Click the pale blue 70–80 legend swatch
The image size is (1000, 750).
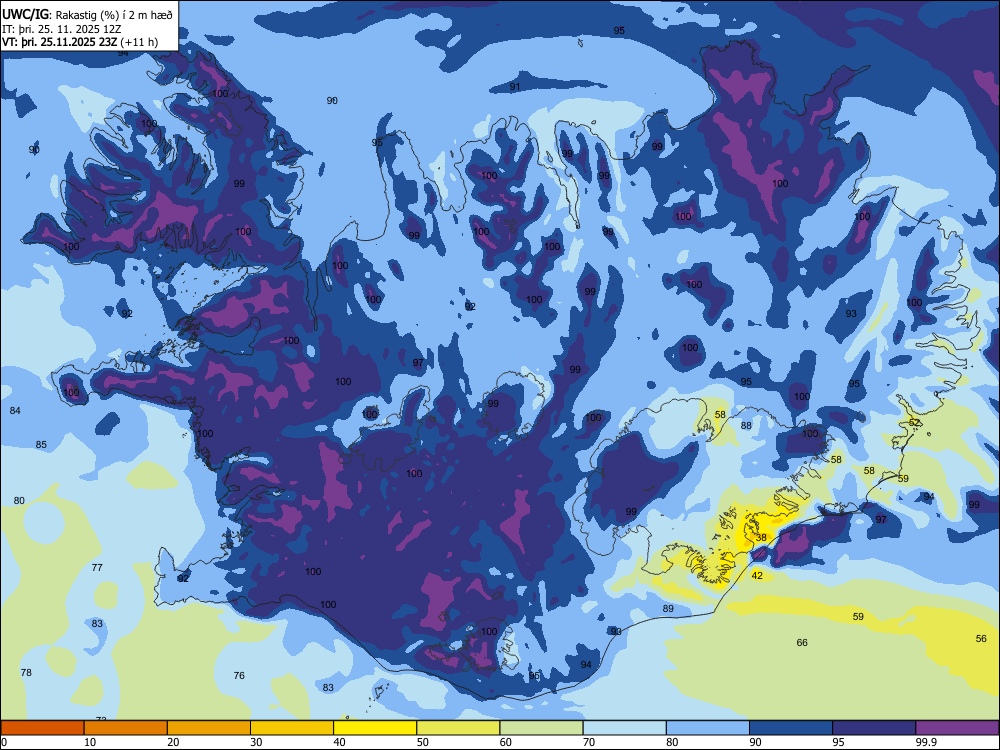point(624,728)
